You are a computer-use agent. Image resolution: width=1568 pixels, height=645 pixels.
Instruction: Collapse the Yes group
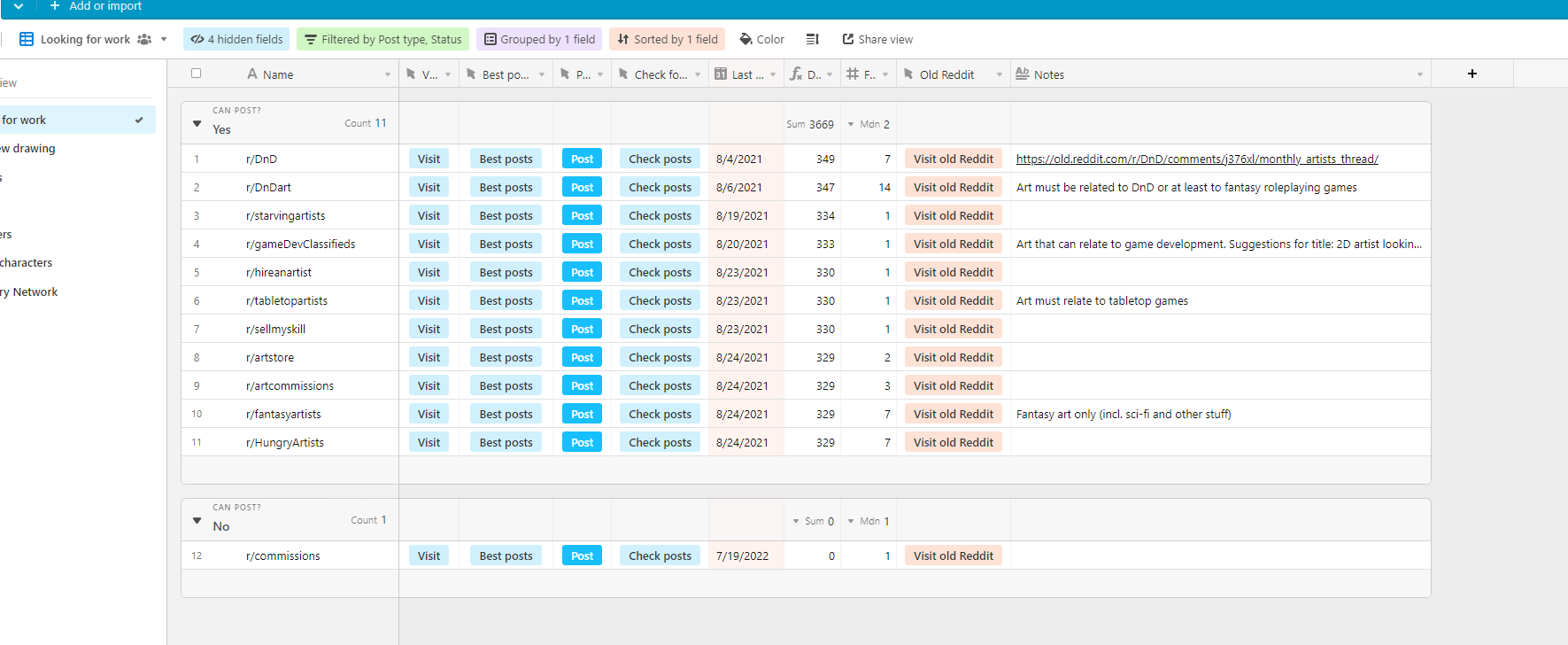tap(197, 123)
